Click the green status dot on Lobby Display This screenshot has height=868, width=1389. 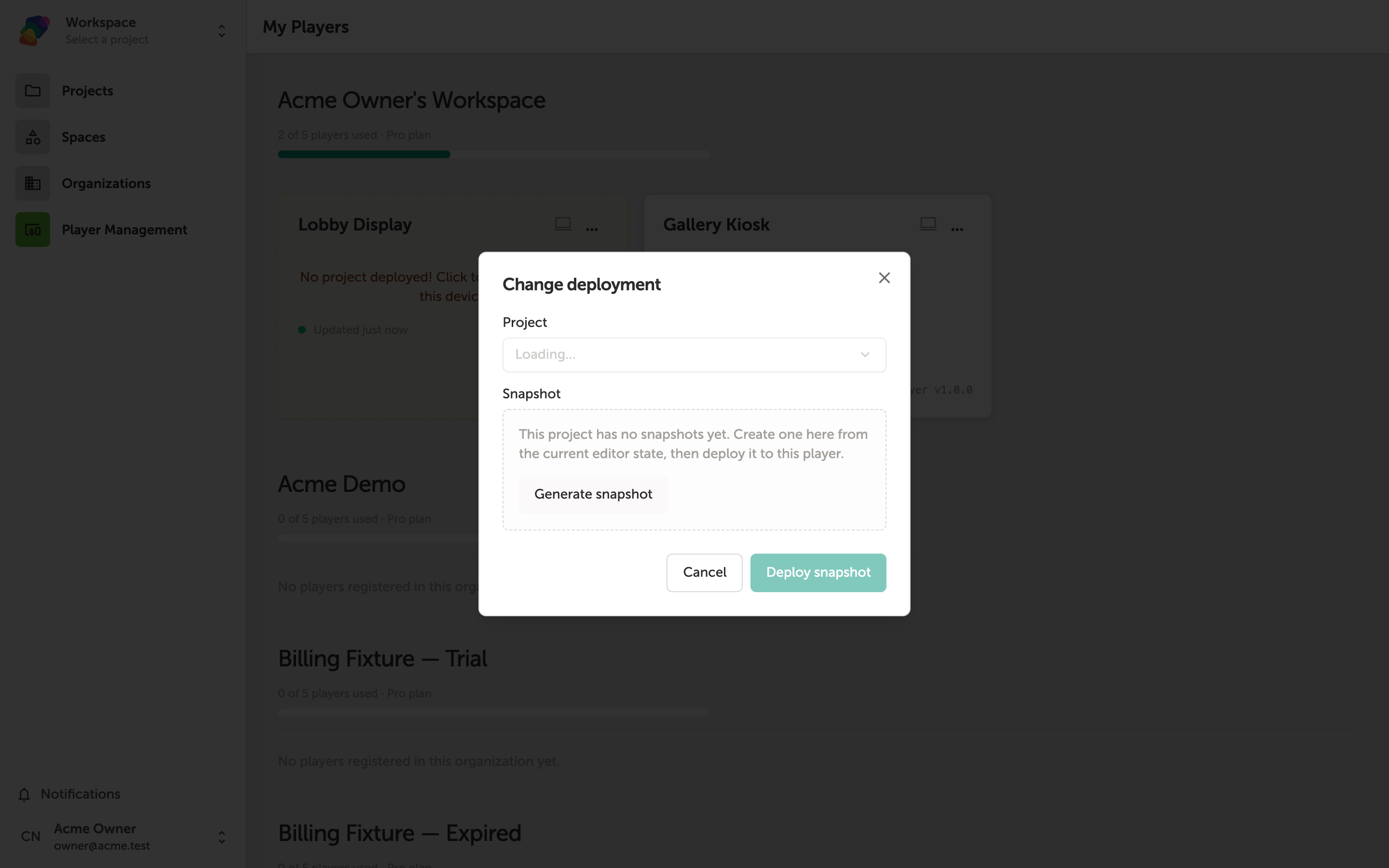coord(302,330)
